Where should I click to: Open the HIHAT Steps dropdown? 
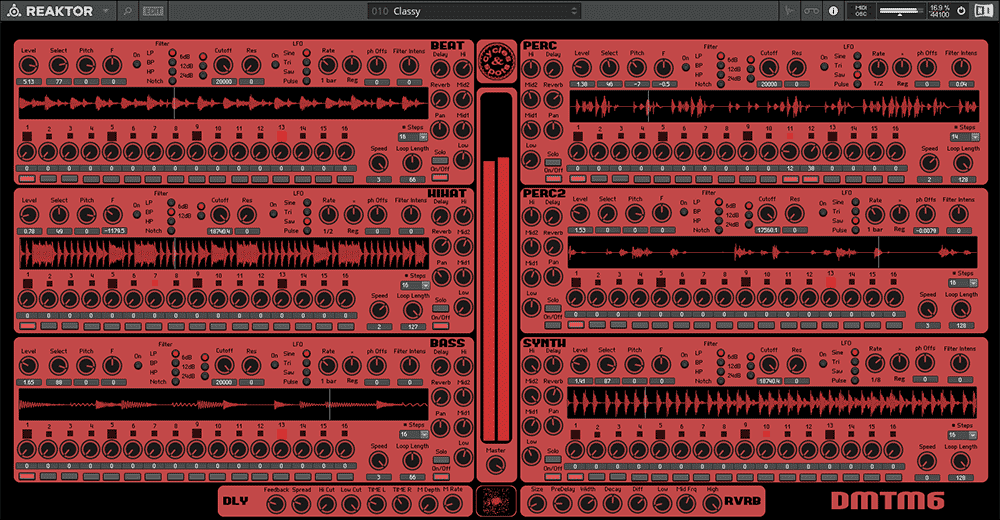point(415,285)
